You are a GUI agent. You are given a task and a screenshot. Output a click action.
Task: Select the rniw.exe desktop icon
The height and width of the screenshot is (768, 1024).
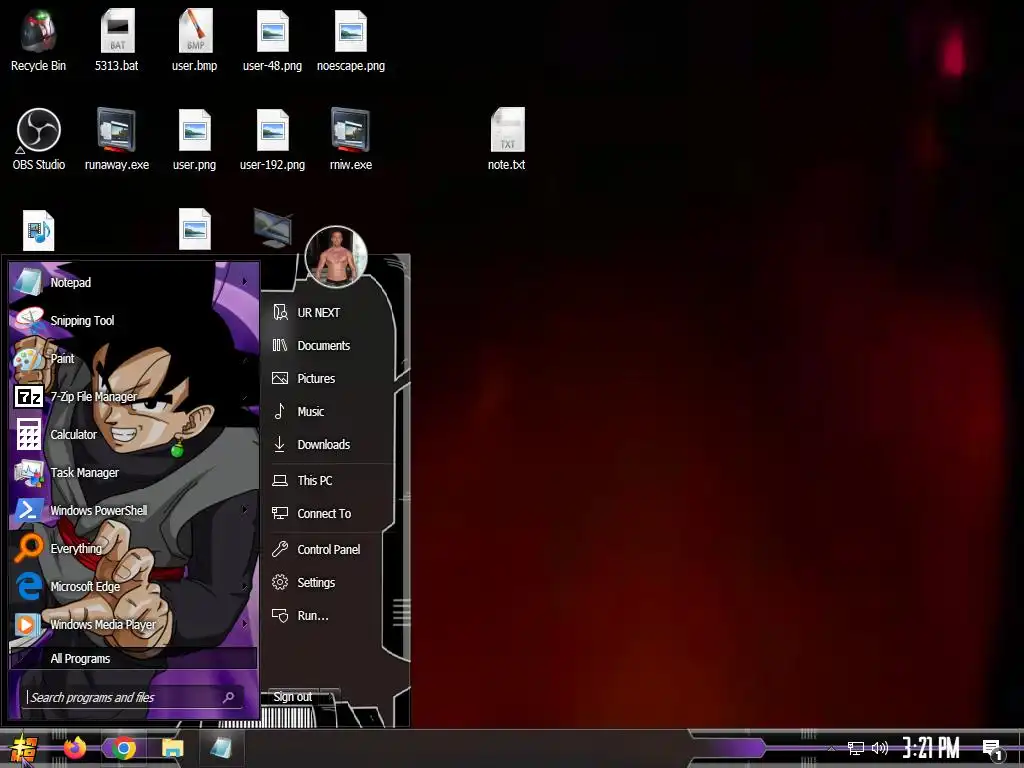click(x=351, y=139)
